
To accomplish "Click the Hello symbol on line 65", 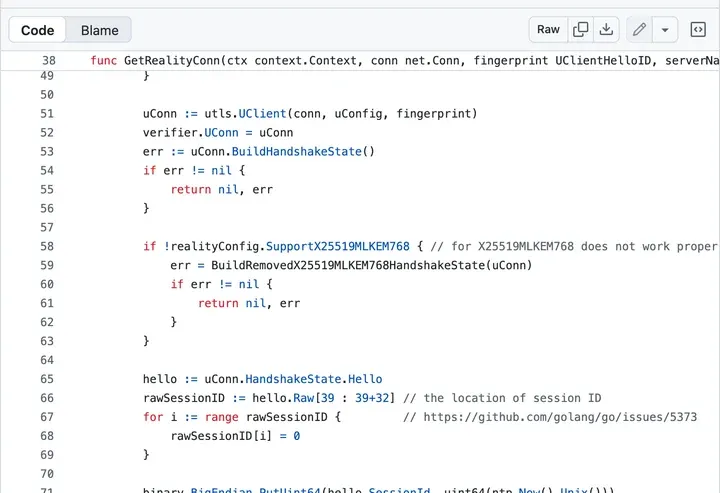I will [x=365, y=379].
